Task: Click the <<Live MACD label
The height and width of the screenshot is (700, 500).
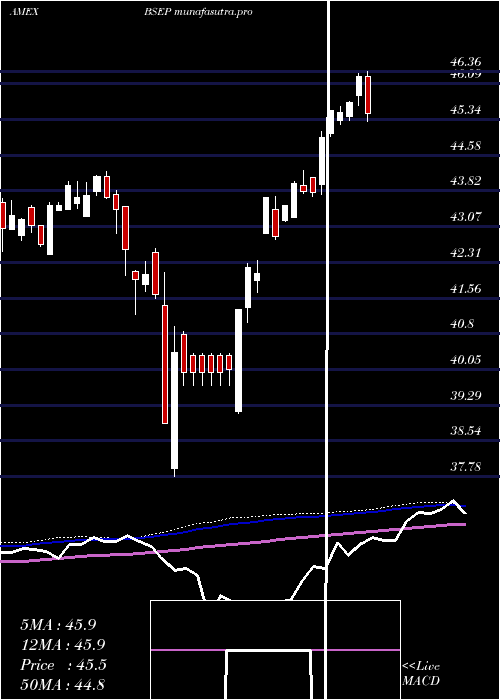Action: (421, 673)
